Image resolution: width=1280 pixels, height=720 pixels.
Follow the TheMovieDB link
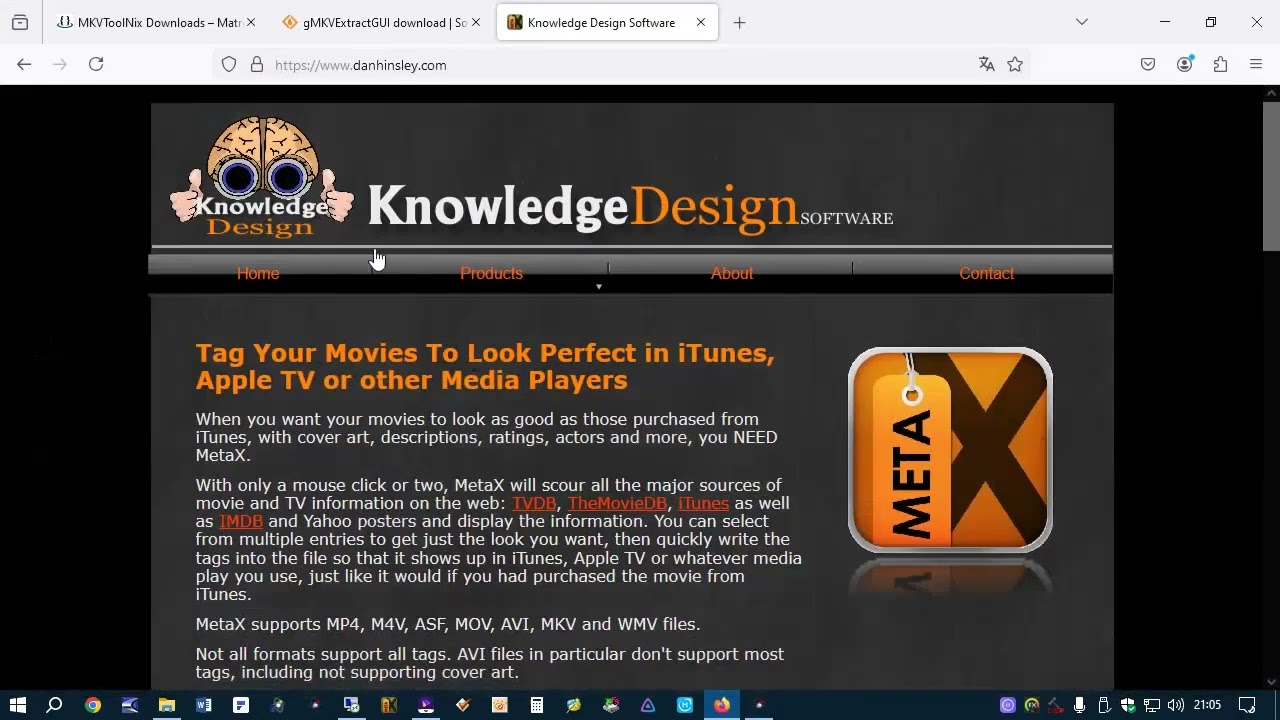[x=617, y=503]
